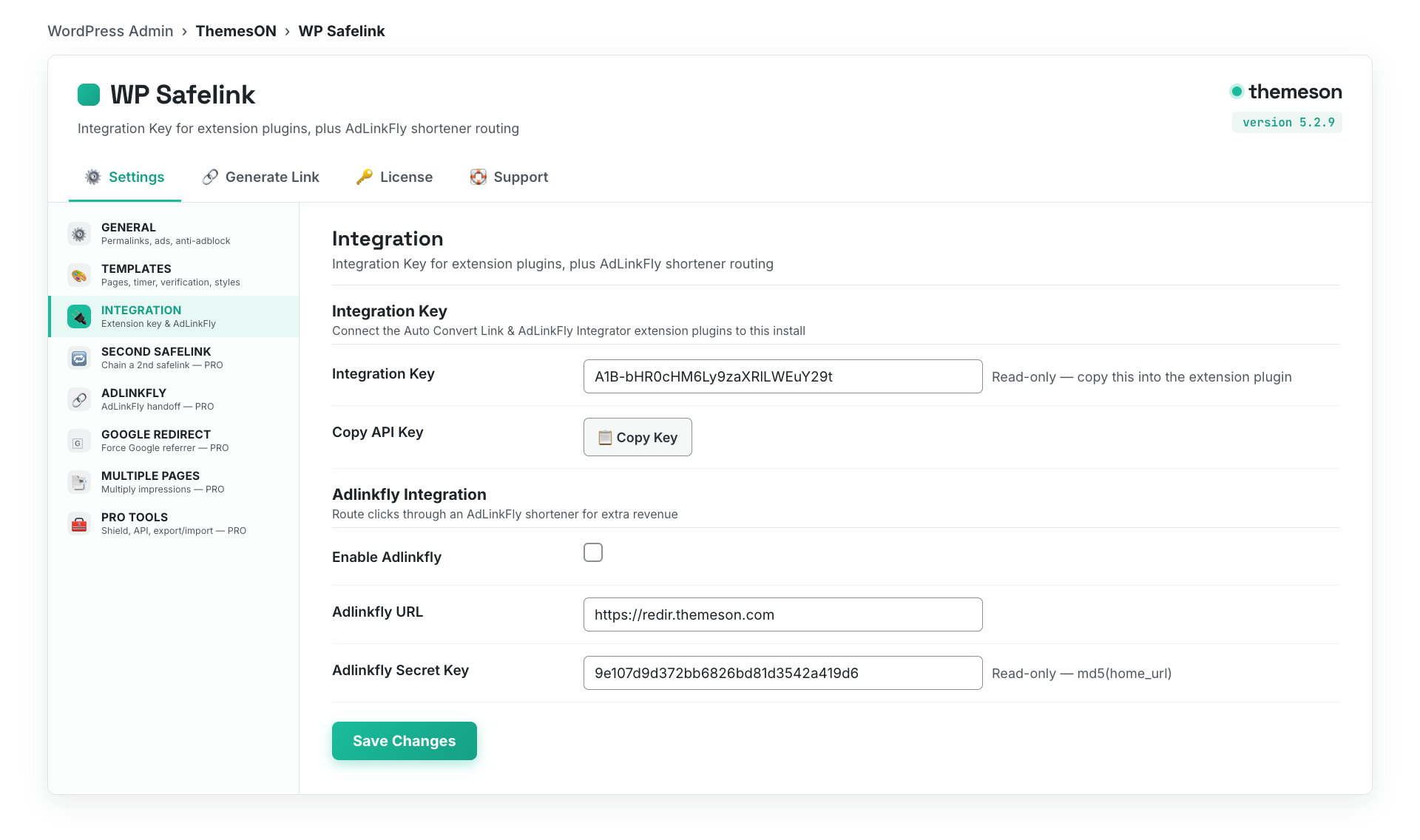Enable the Adlinkfly checkbox
The width and height of the screenshot is (1420, 840).
pyautogui.click(x=593, y=552)
